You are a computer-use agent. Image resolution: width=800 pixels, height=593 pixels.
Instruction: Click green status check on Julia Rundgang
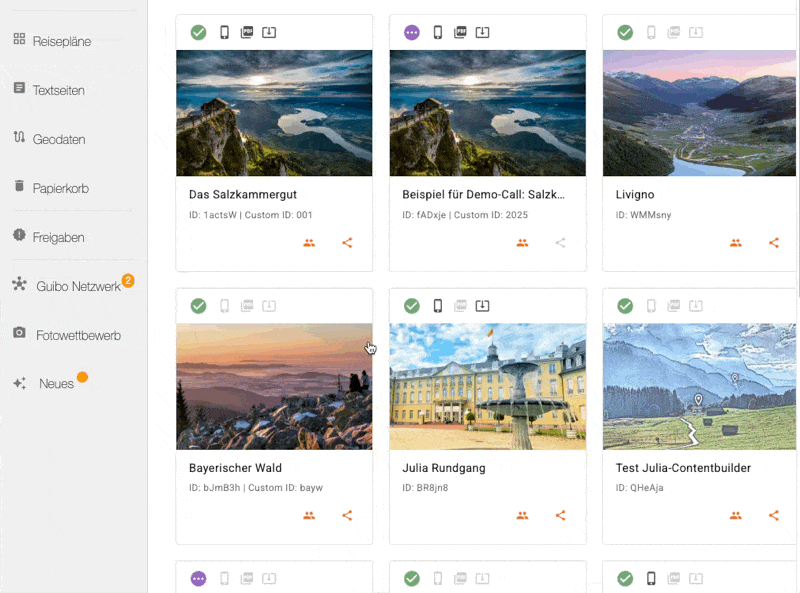[411, 305]
